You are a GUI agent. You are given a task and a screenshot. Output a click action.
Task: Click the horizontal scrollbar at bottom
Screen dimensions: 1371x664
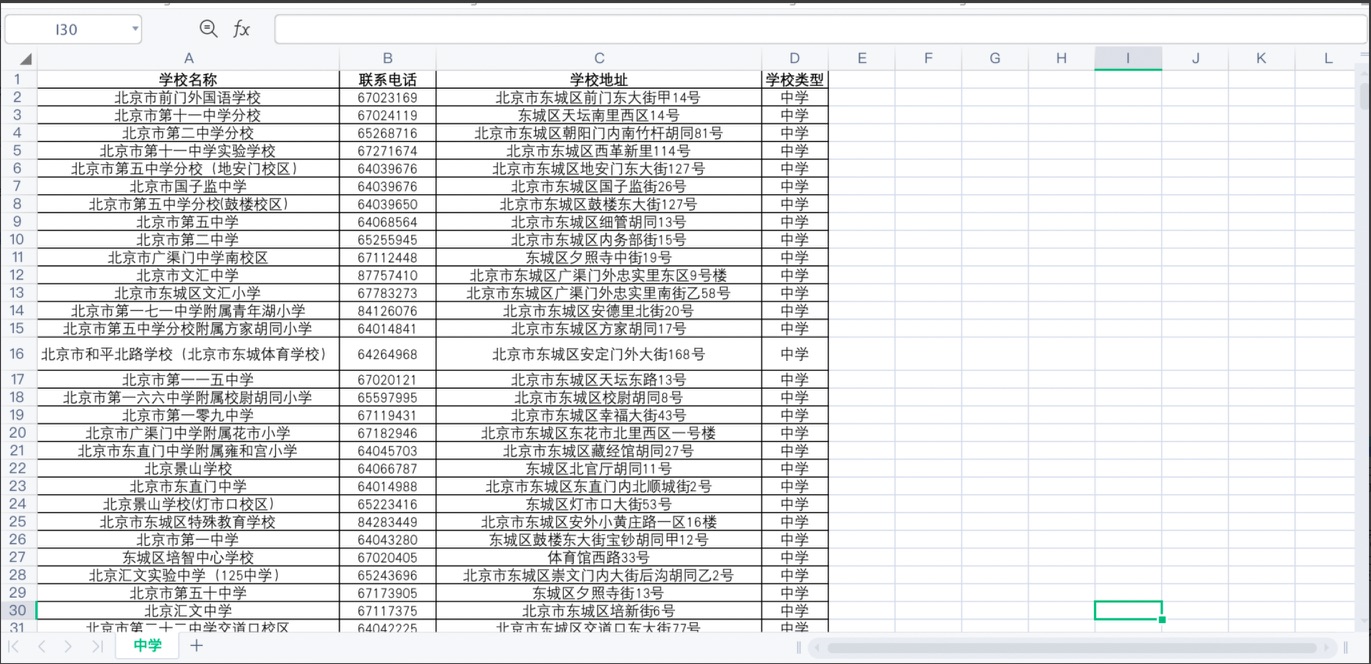pyautogui.click(x=1075, y=648)
